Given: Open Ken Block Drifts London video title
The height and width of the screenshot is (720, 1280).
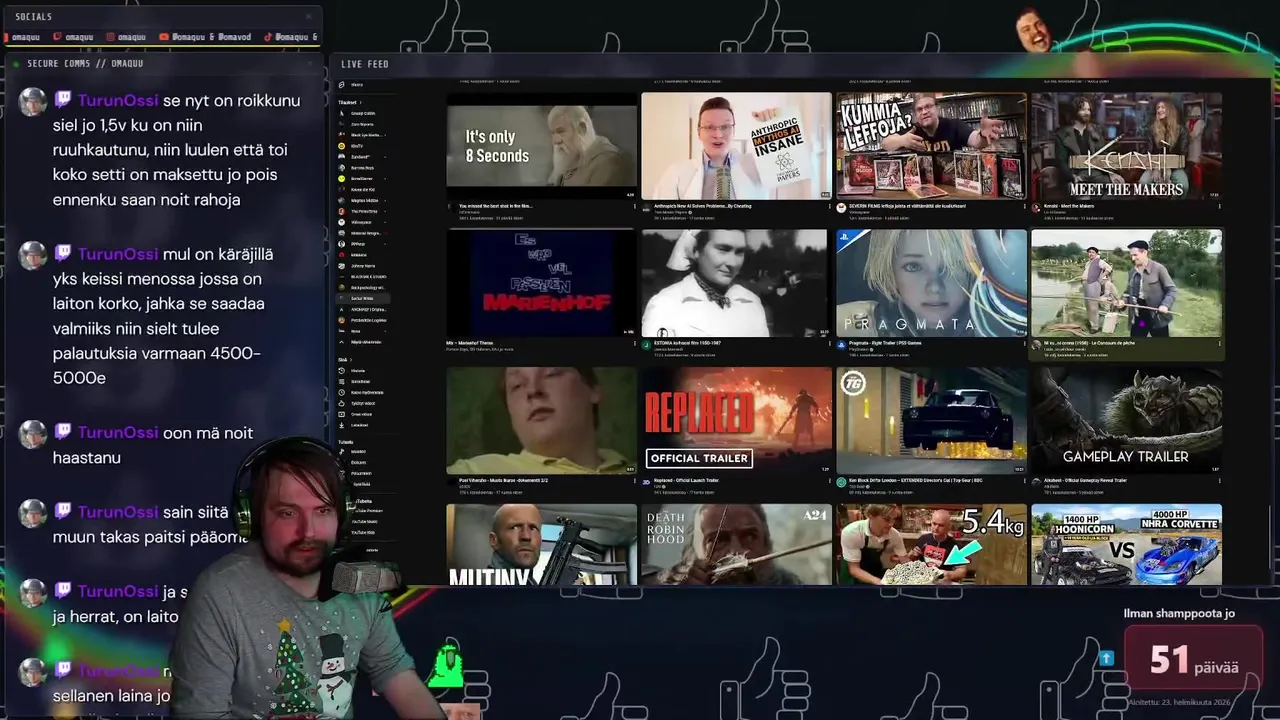Looking at the screenshot, I should [918, 480].
